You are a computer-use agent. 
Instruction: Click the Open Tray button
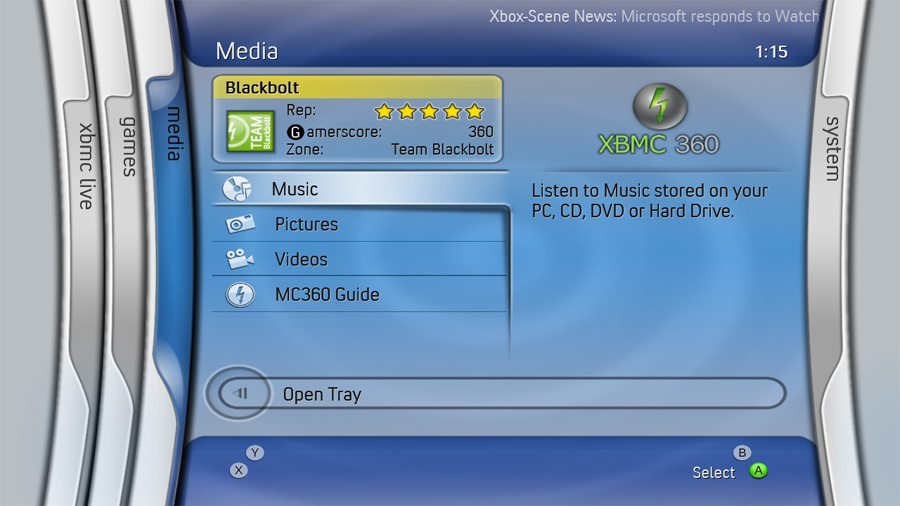coord(497,394)
